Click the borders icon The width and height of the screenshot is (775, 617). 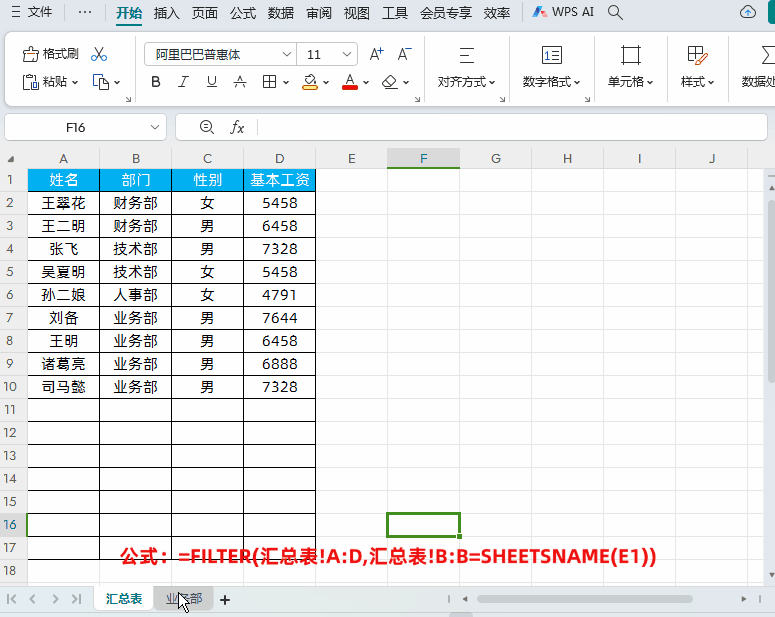[x=269, y=82]
